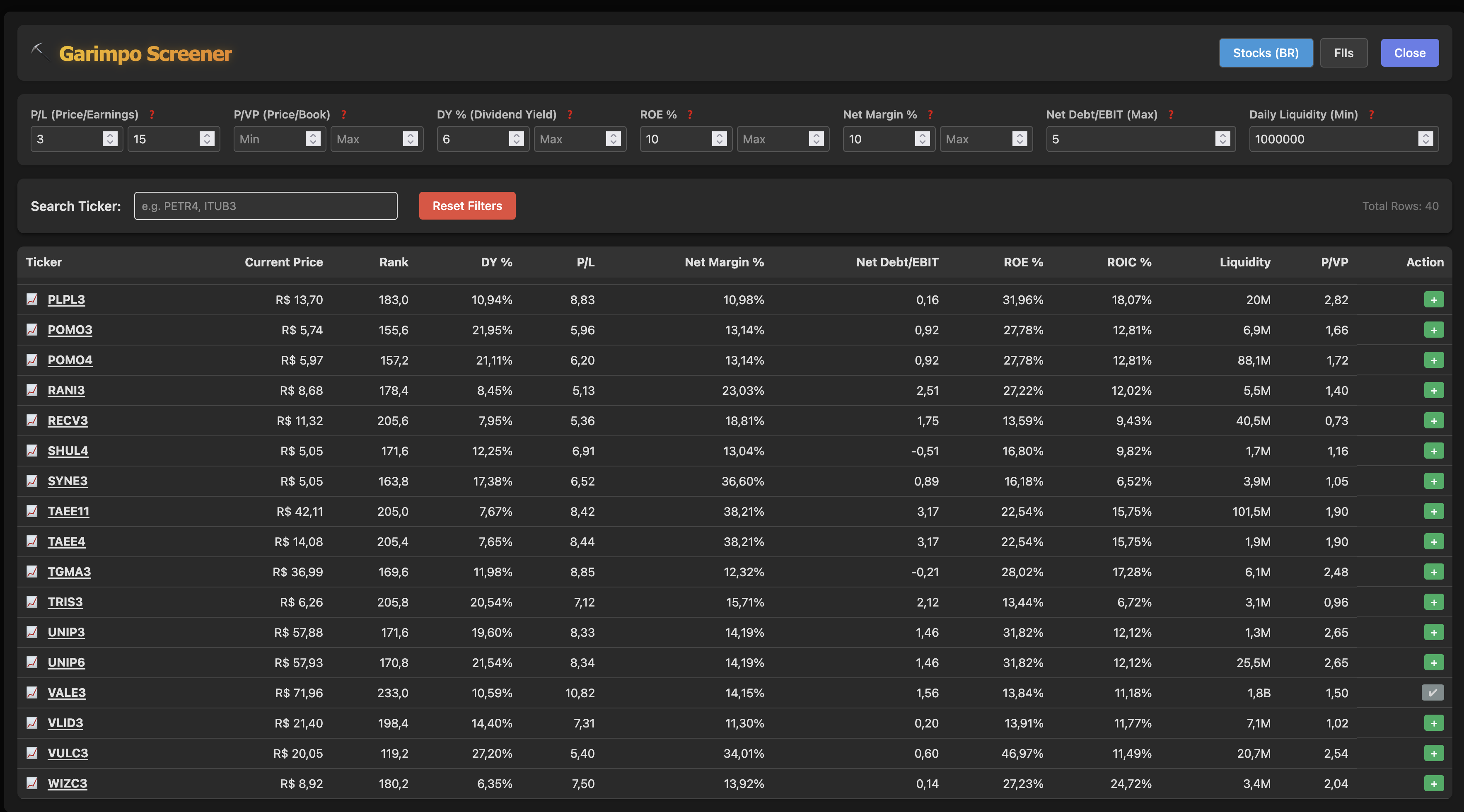Add WIZC3 using its green plus button
The height and width of the screenshot is (812, 1464).
click(x=1433, y=783)
